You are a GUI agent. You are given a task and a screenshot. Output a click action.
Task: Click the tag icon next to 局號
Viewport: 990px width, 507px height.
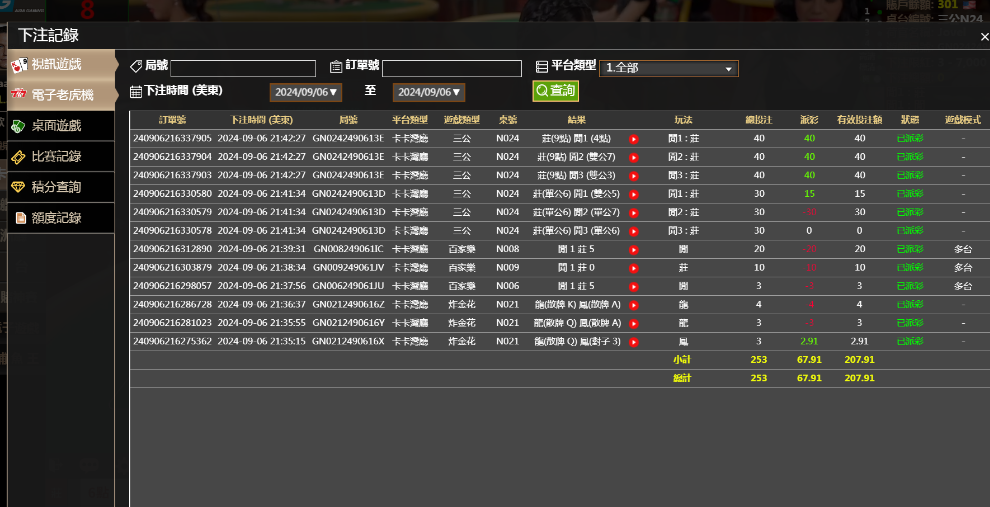click(136, 66)
